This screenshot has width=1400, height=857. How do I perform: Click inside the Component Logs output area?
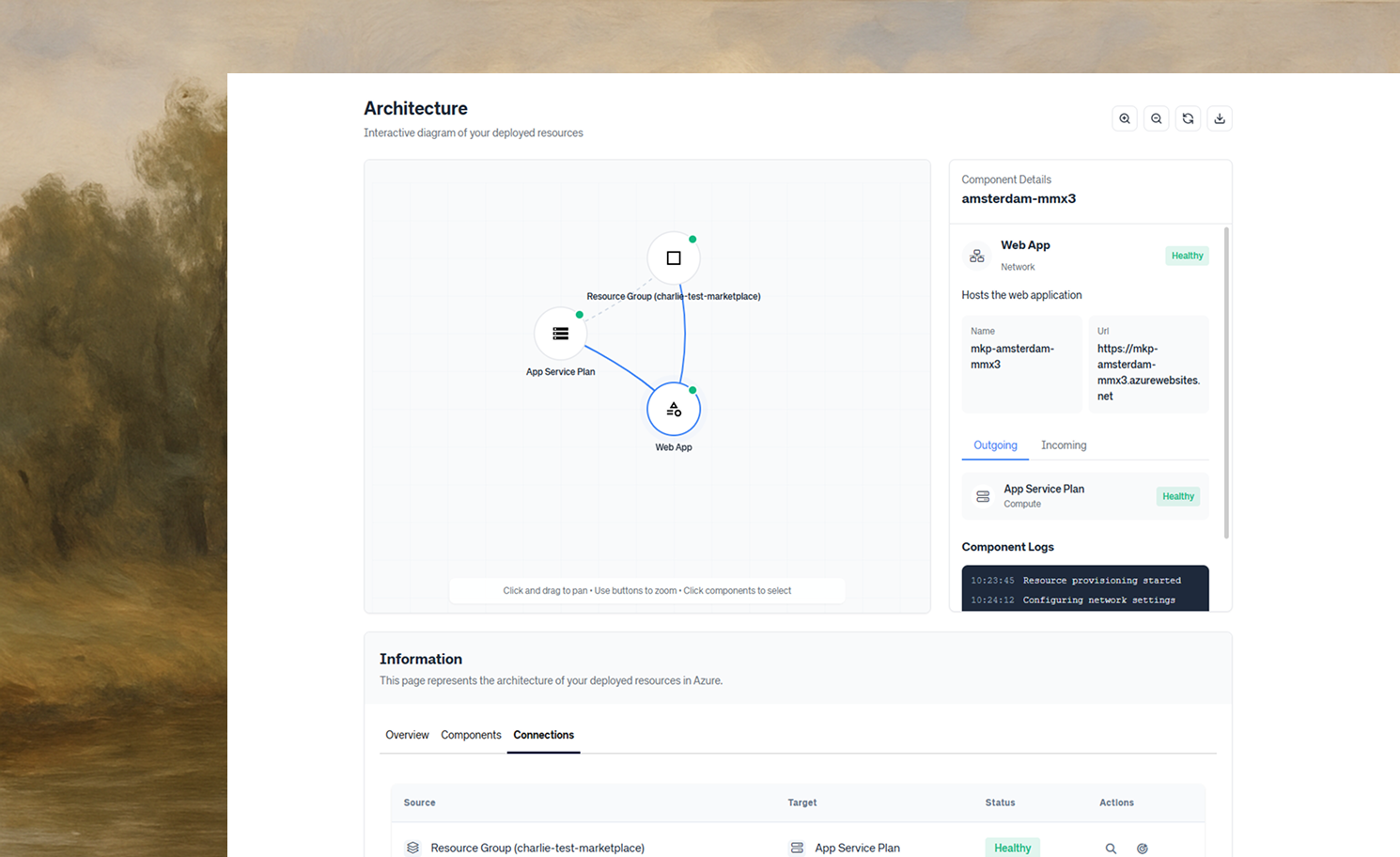[x=1085, y=589]
